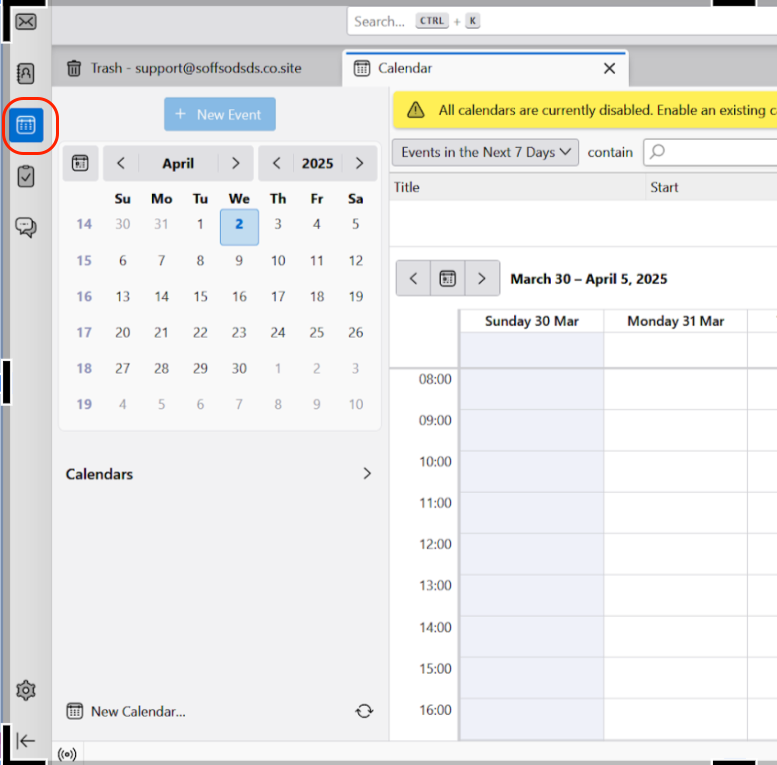This screenshot has width=777, height=765.
Task: Switch to Trash - support@soffsodsds.co.site tab
Action: click(197, 68)
